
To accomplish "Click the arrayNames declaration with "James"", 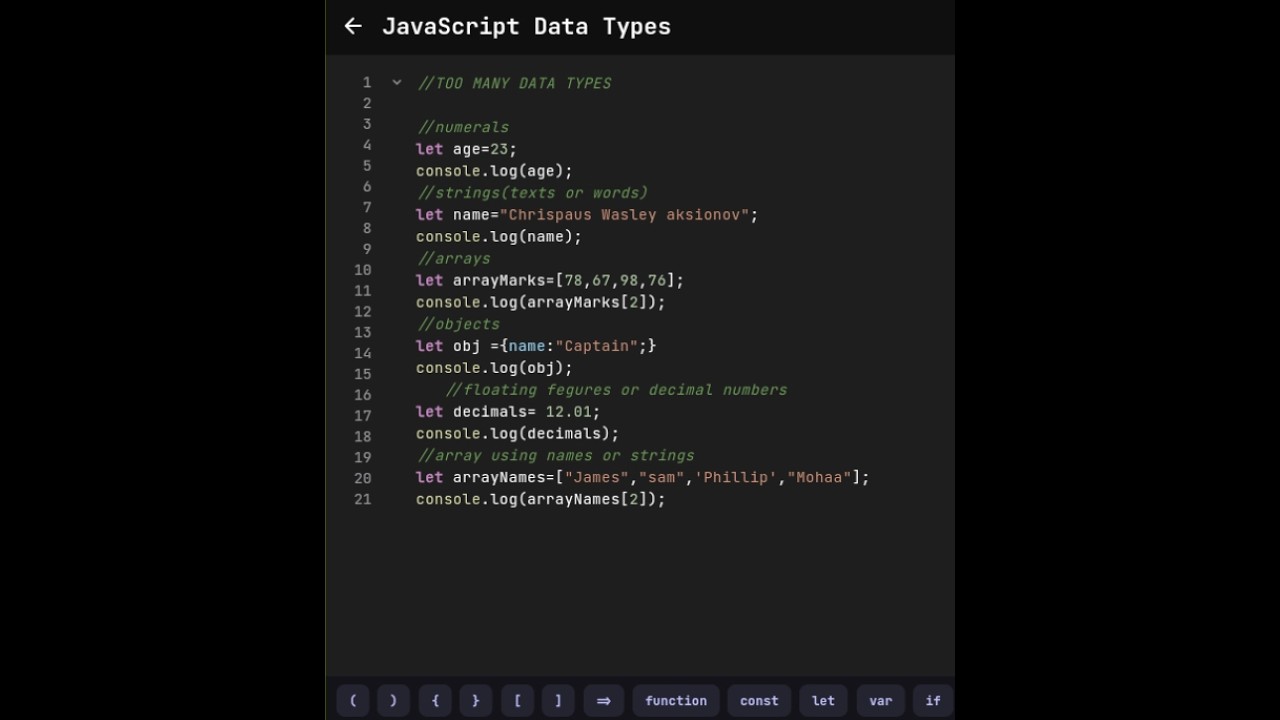I will pos(643,478).
